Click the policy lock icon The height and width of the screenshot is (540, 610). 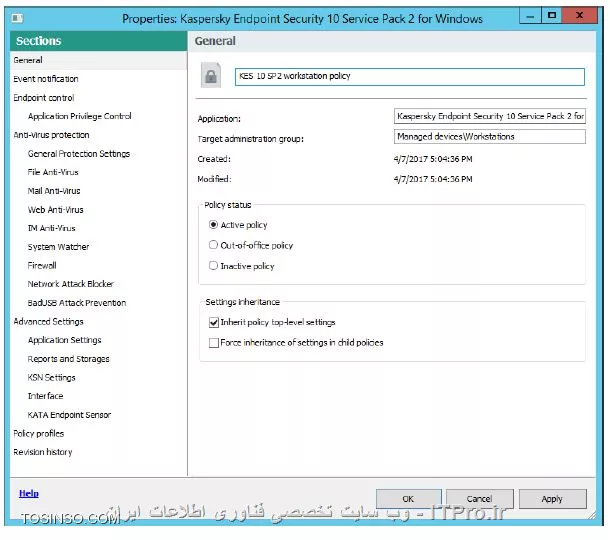[x=211, y=75]
